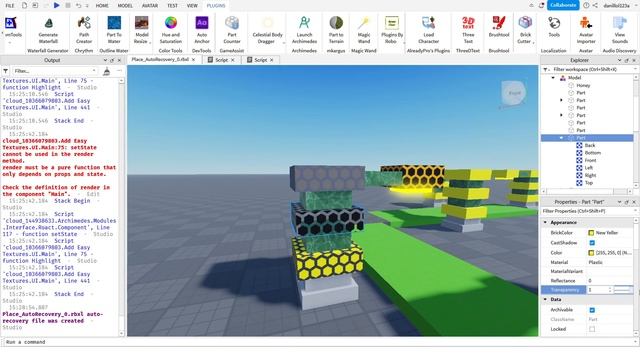Click the clear output broom icon
This screenshot has width=640, height=360.
[x=107, y=71]
